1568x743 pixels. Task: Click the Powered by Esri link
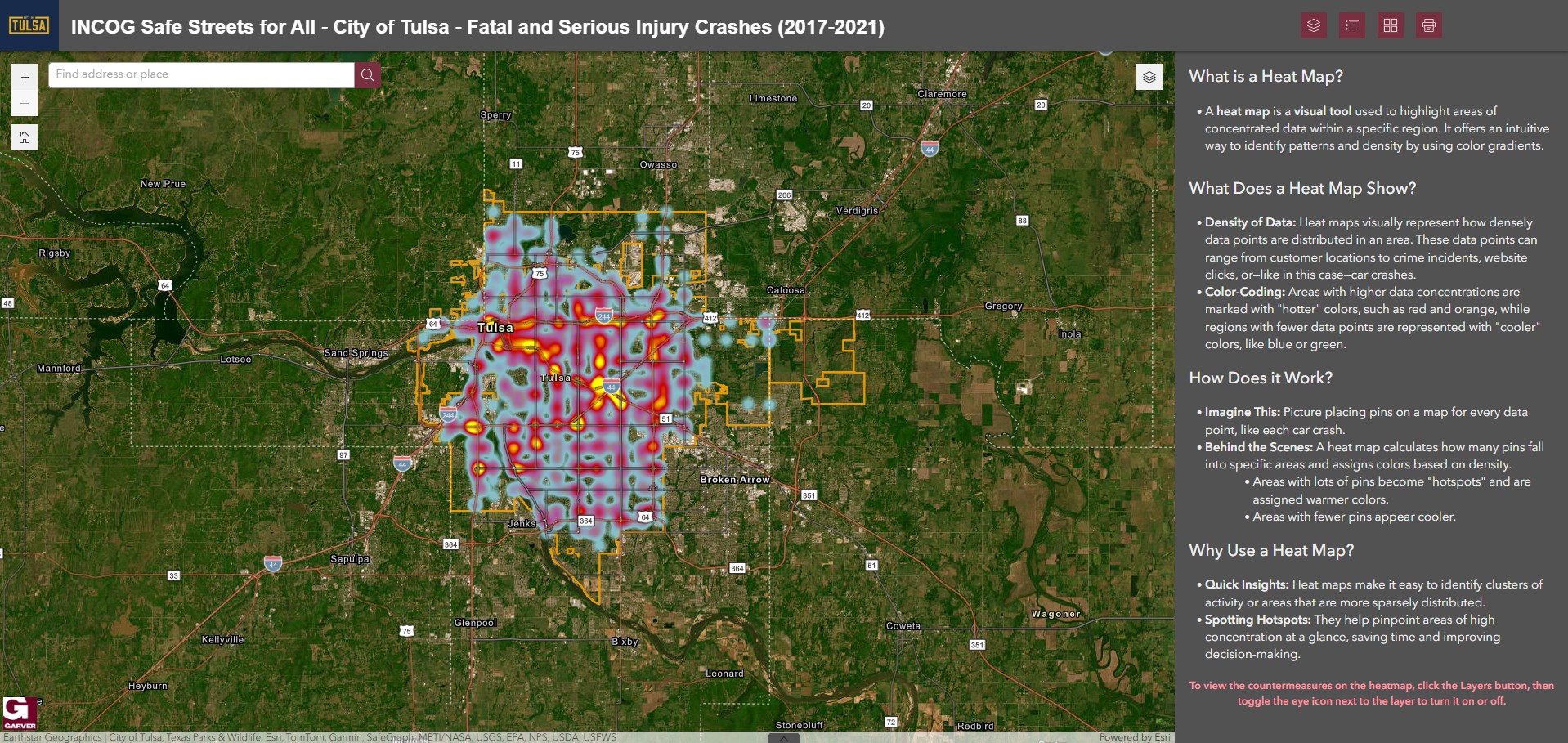[x=1134, y=737]
